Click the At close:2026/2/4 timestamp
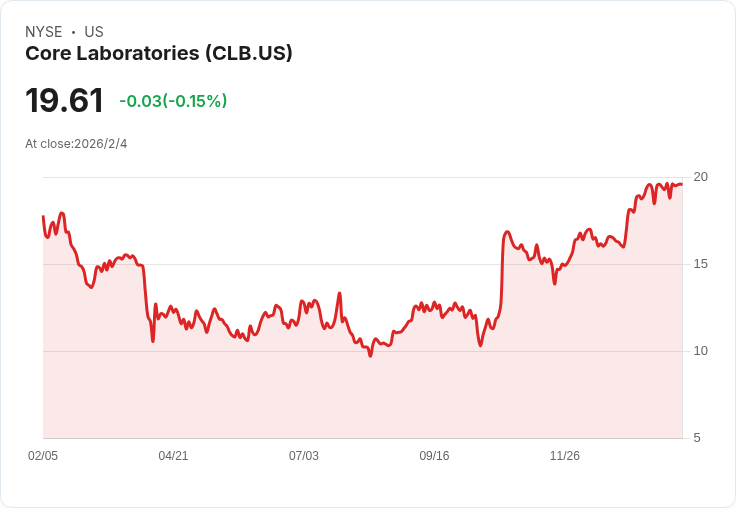Image resolution: width=736 pixels, height=508 pixels. (76, 144)
